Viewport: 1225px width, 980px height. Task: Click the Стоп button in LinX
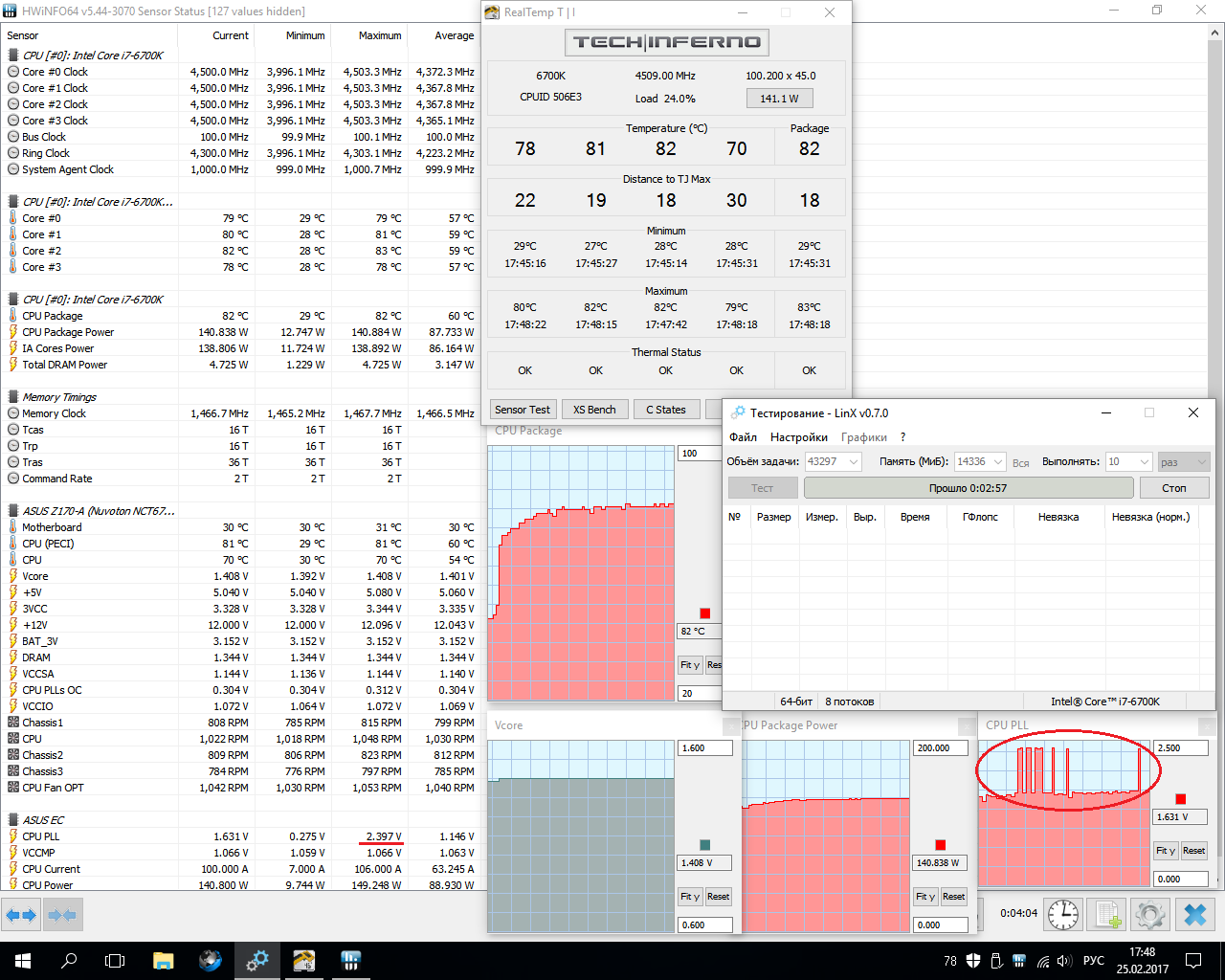click(1174, 488)
